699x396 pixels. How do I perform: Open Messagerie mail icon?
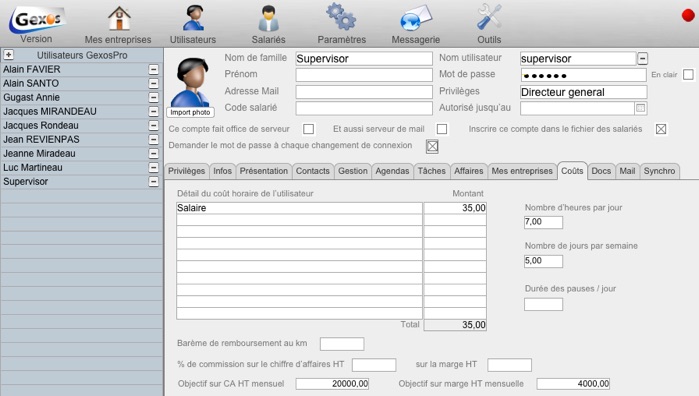click(415, 18)
